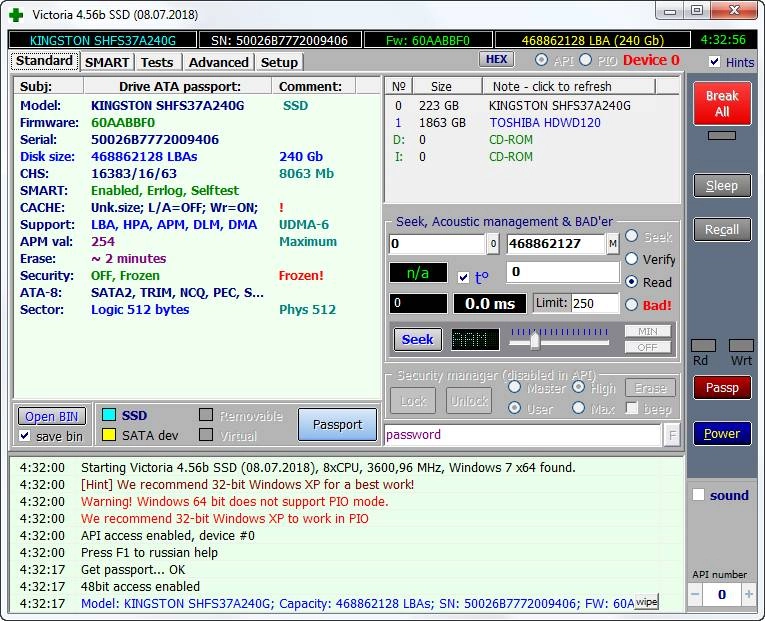The image size is (765, 621).
Task: Enable the sound checkbox
Action: click(x=698, y=495)
